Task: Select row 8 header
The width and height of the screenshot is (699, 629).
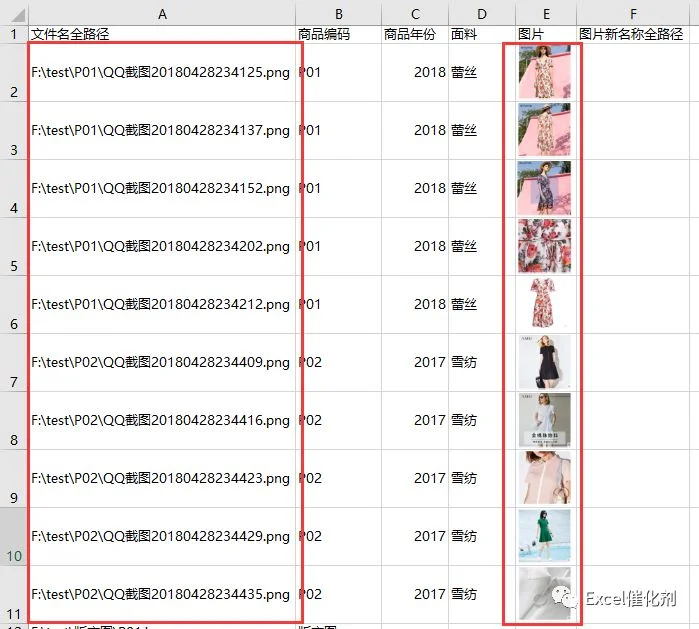Action: coord(14,420)
